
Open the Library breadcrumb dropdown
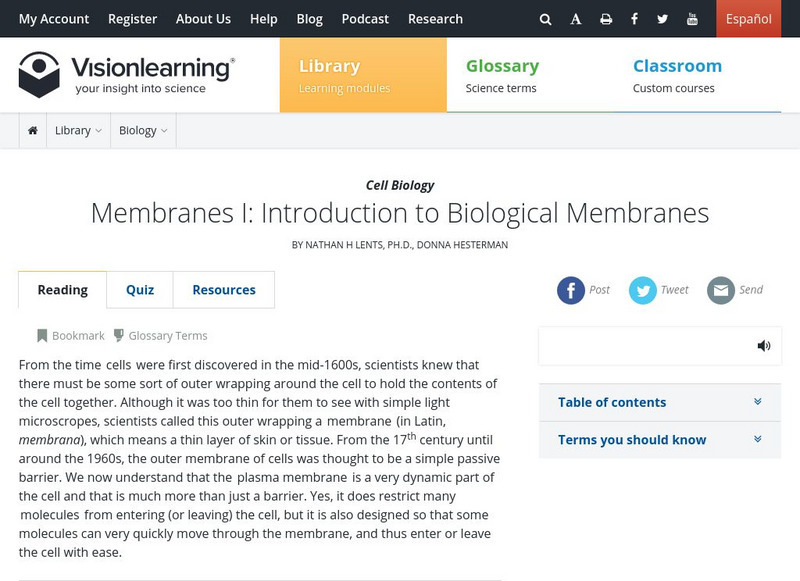coord(78,131)
